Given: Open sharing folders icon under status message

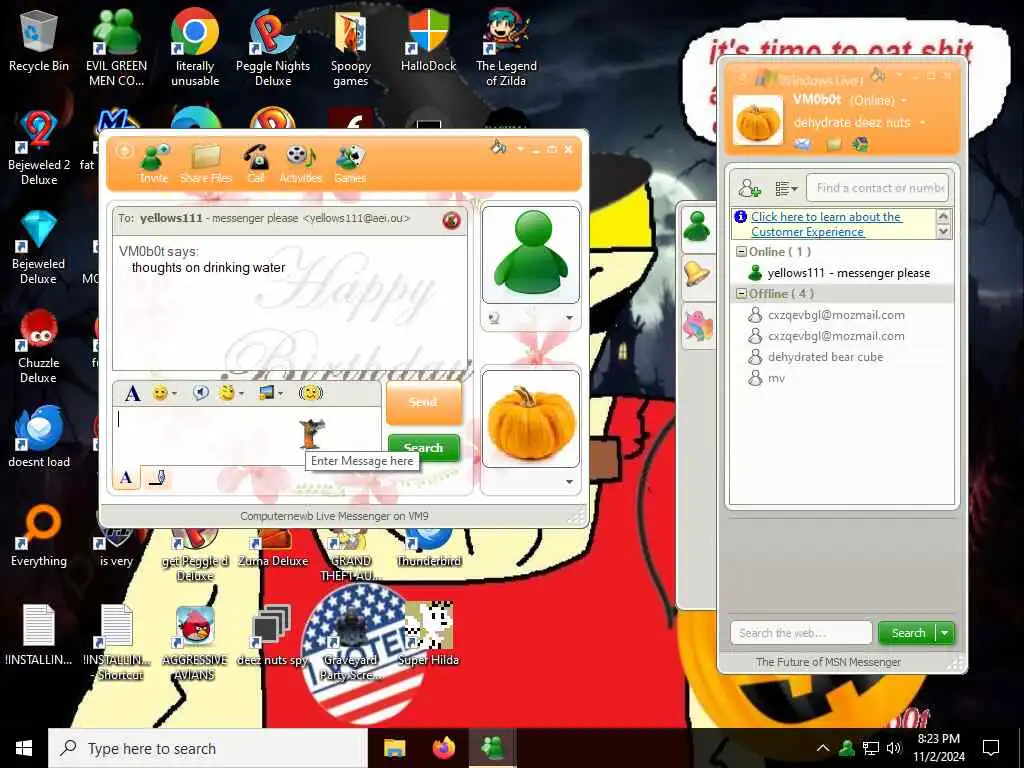Looking at the screenshot, I should point(834,144).
